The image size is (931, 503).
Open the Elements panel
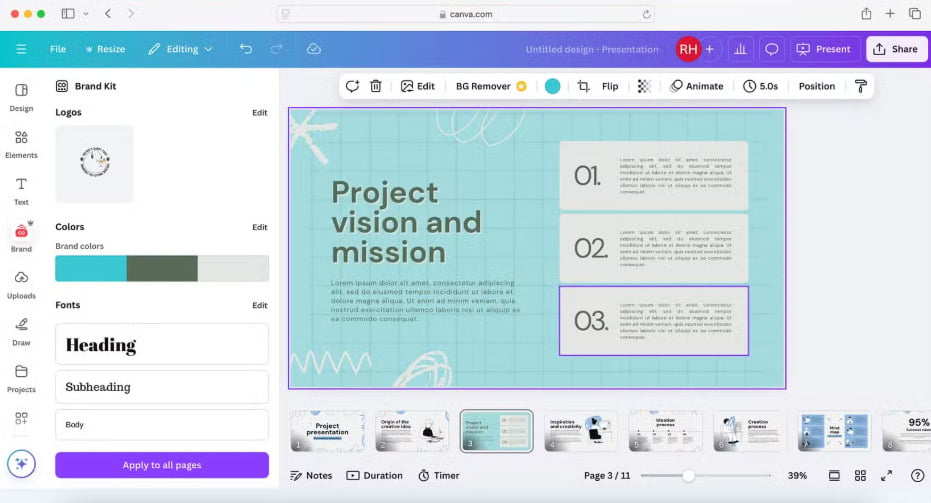tap(21, 145)
